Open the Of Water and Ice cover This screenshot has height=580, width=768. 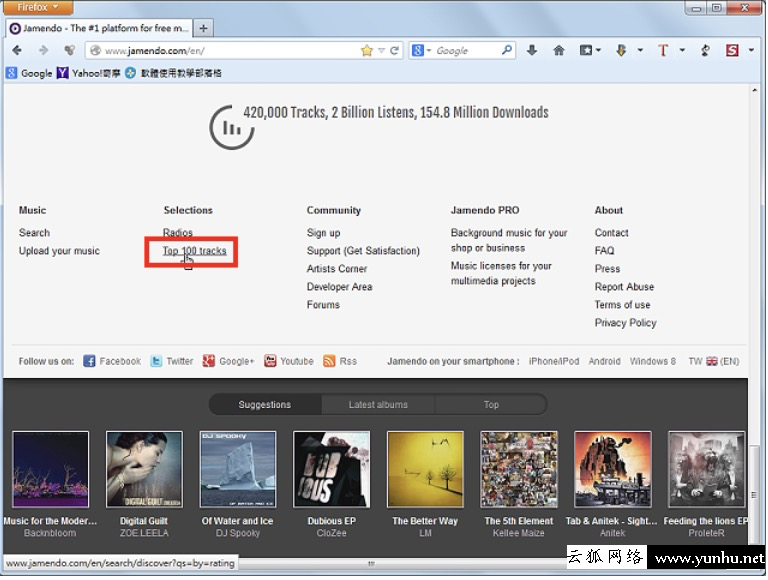point(238,469)
